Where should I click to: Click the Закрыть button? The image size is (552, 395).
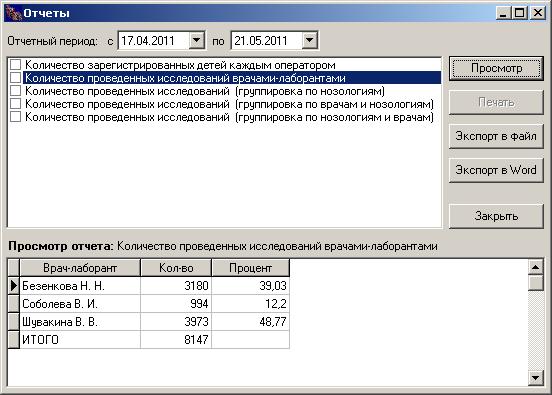point(496,216)
